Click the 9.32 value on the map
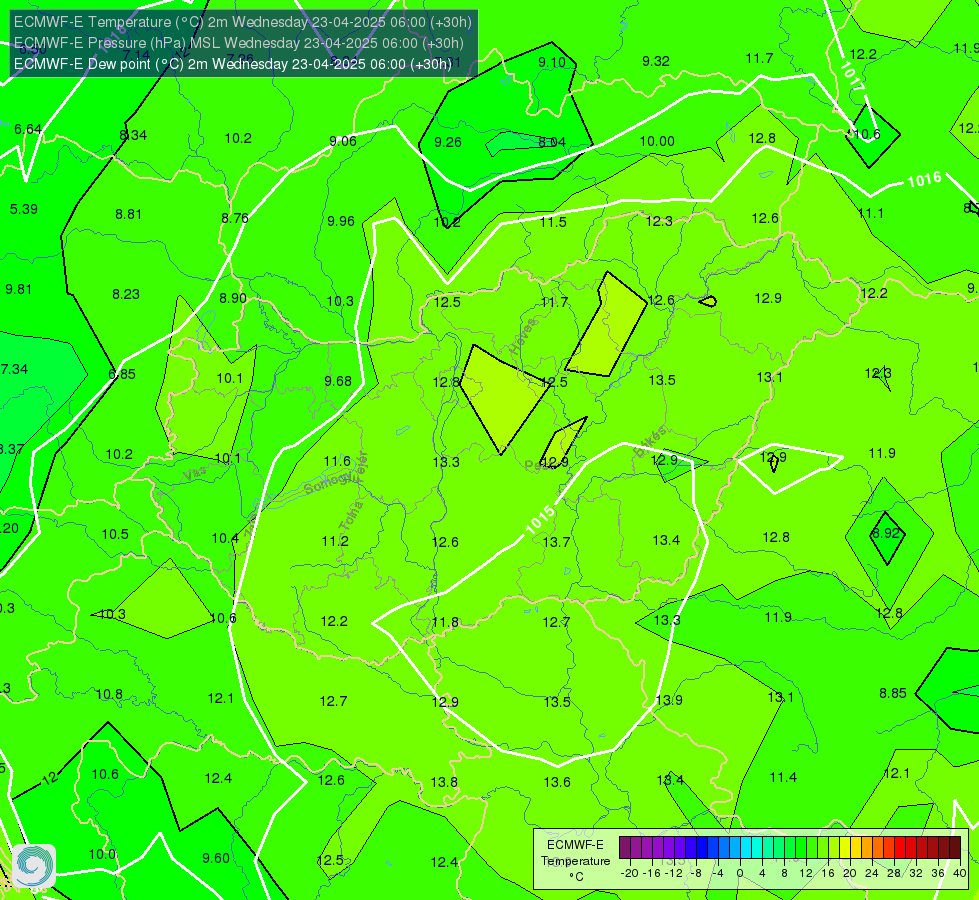979x900 pixels. [656, 61]
